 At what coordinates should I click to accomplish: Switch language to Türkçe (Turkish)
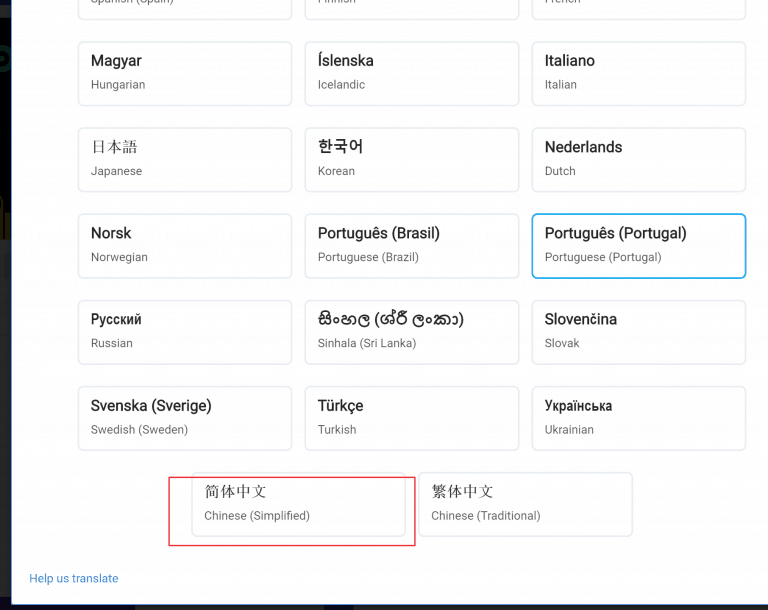(x=411, y=418)
